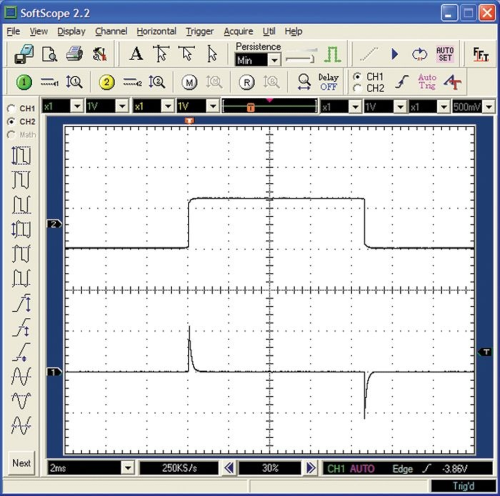Click the FFT analysis icon
The height and width of the screenshot is (496, 500).
click(481, 54)
